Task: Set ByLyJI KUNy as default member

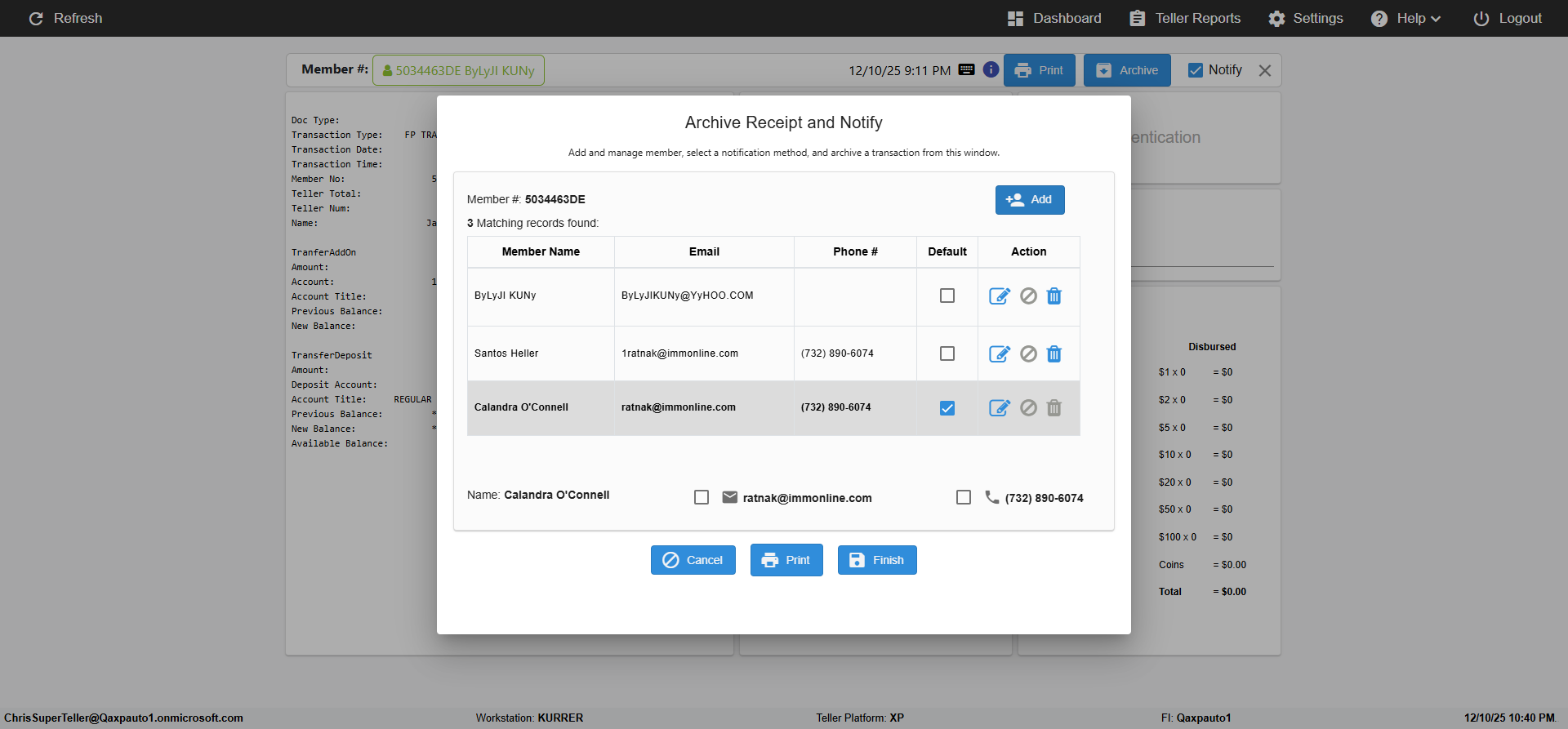Action: coord(947,296)
